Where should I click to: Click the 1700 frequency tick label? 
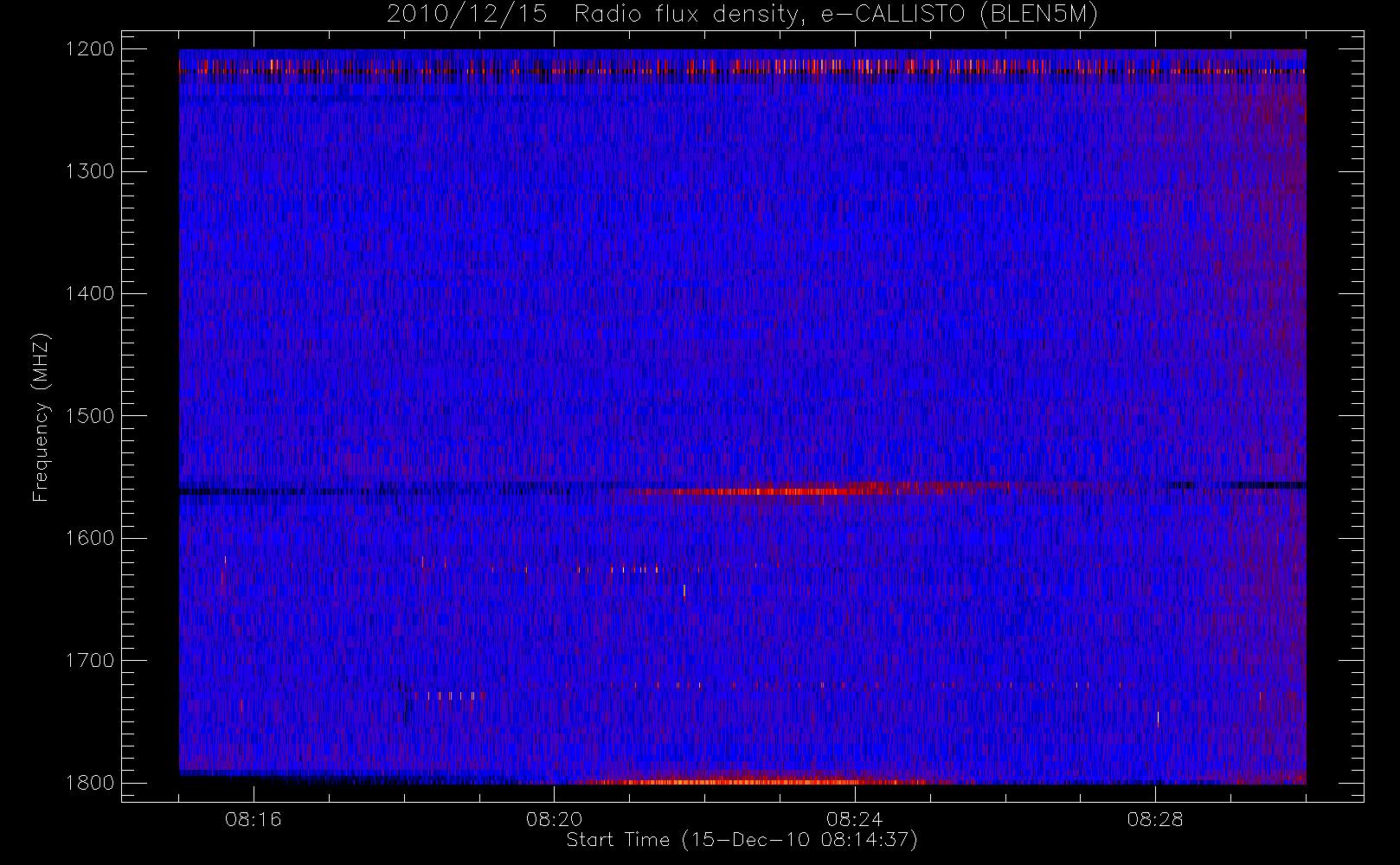pos(91,661)
